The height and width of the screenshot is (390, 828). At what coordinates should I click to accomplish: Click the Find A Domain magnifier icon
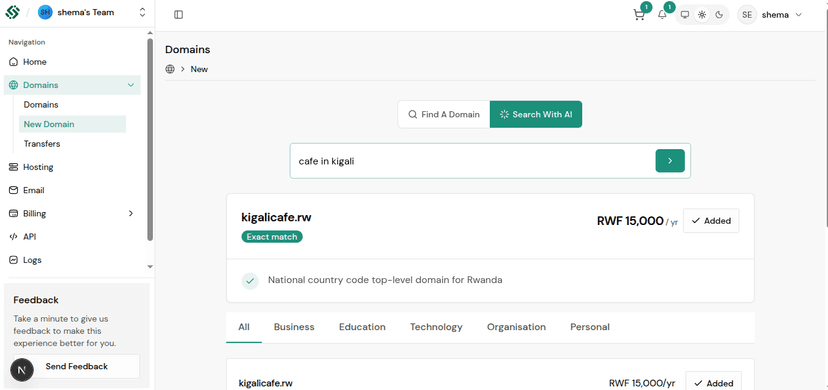[x=412, y=114]
